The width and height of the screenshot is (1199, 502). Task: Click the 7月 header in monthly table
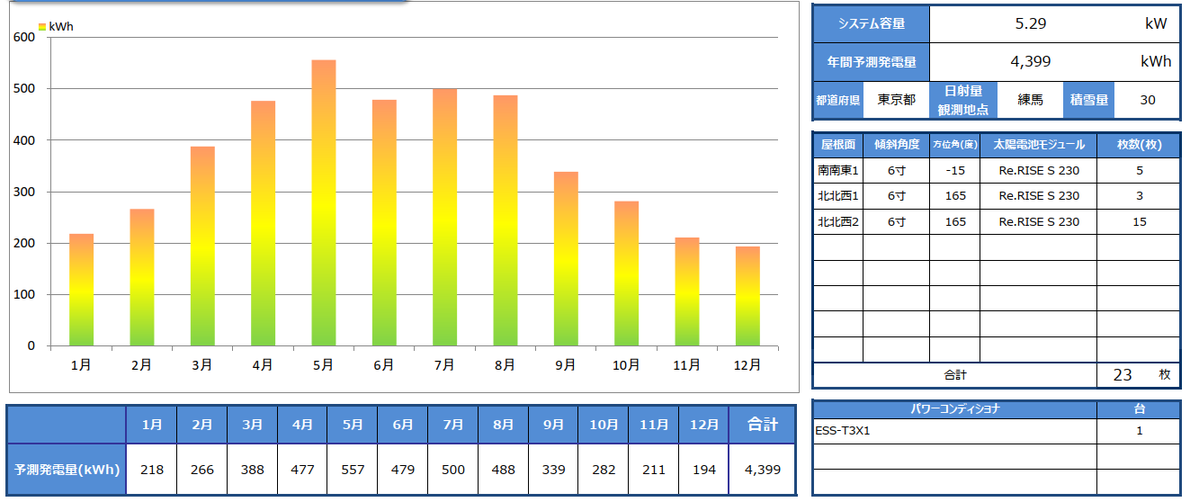453,425
